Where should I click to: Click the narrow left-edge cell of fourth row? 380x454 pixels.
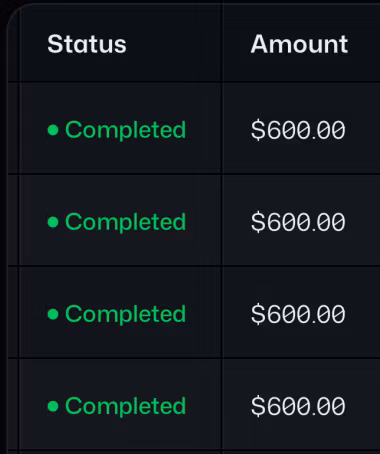pyautogui.click(x=13, y=405)
